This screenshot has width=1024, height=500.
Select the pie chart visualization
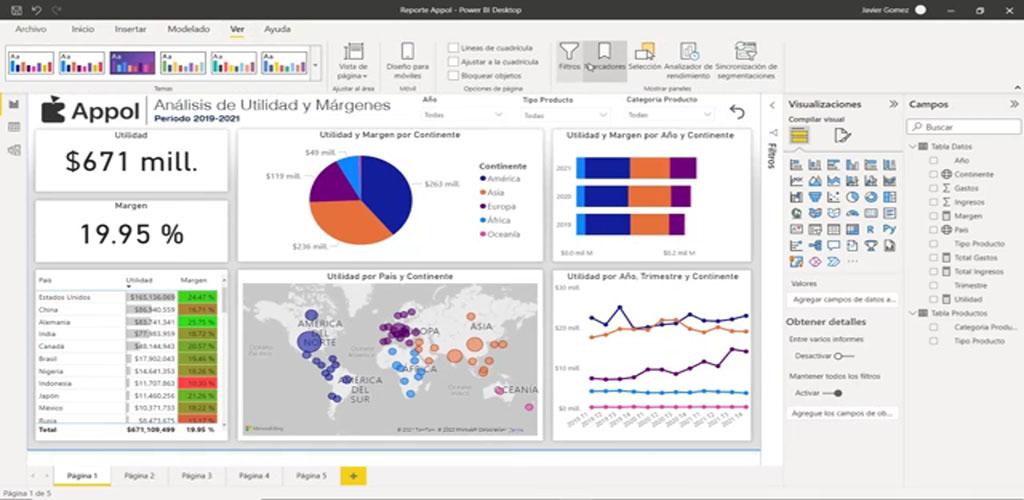click(x=852, y=196)
